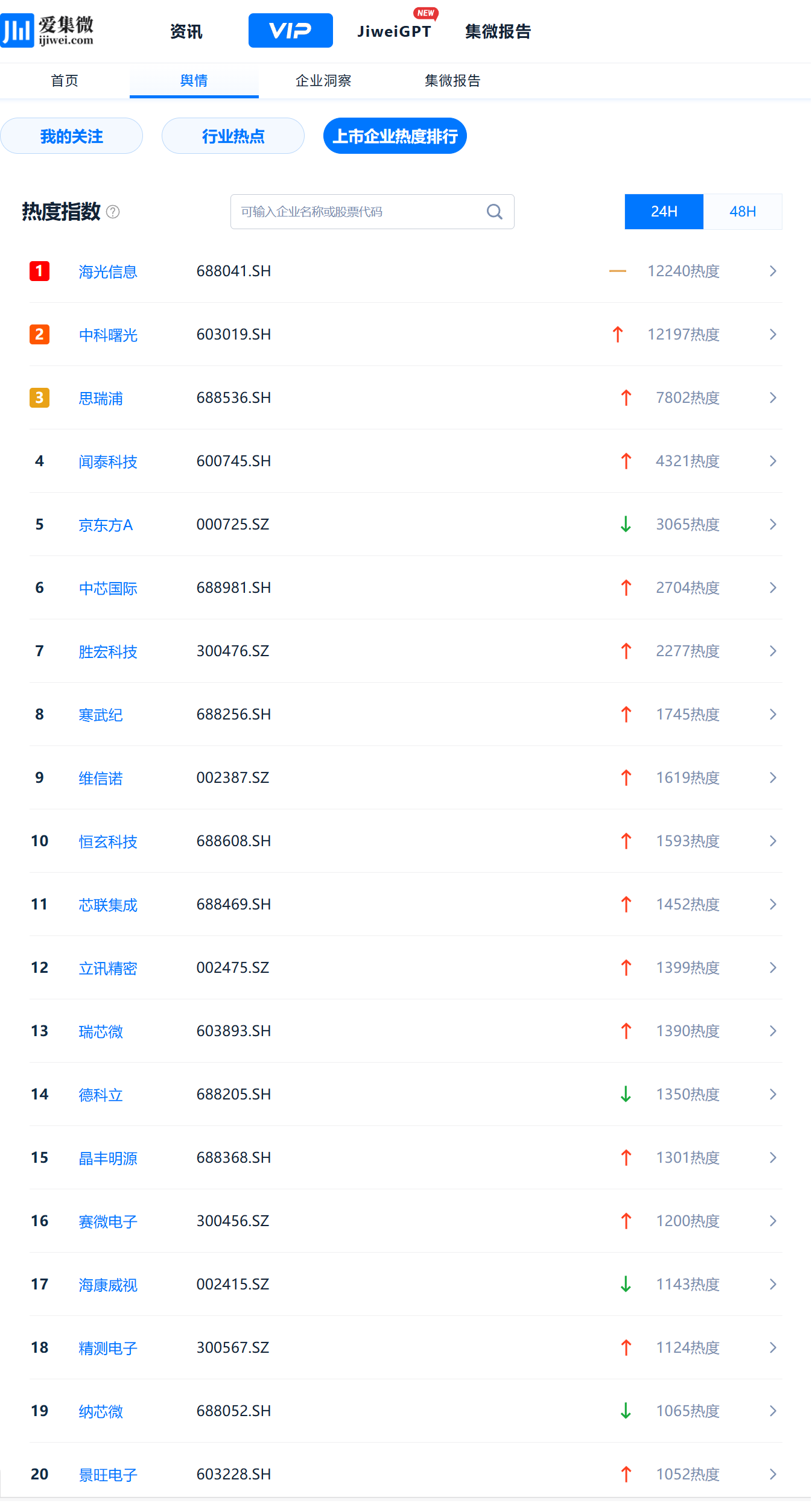Switch to 48H time range
Image resolution: width=812 pixels, height=1512 pixels.
click(742, 212)
